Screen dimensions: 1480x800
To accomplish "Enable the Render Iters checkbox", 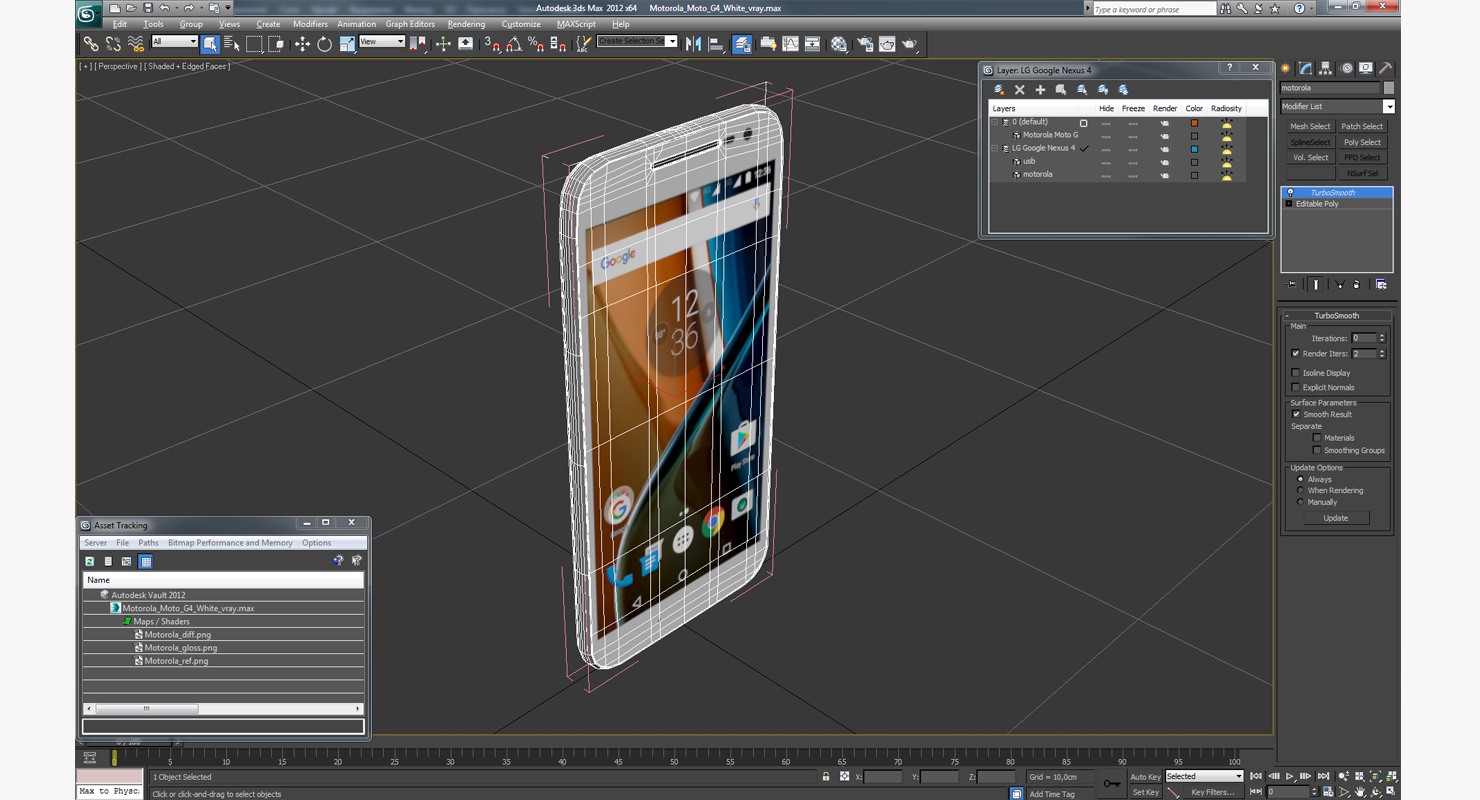I will [1296, 353].
